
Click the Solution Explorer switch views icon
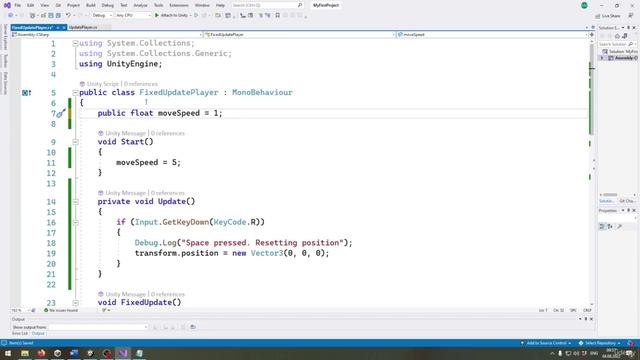coord(624,36)
